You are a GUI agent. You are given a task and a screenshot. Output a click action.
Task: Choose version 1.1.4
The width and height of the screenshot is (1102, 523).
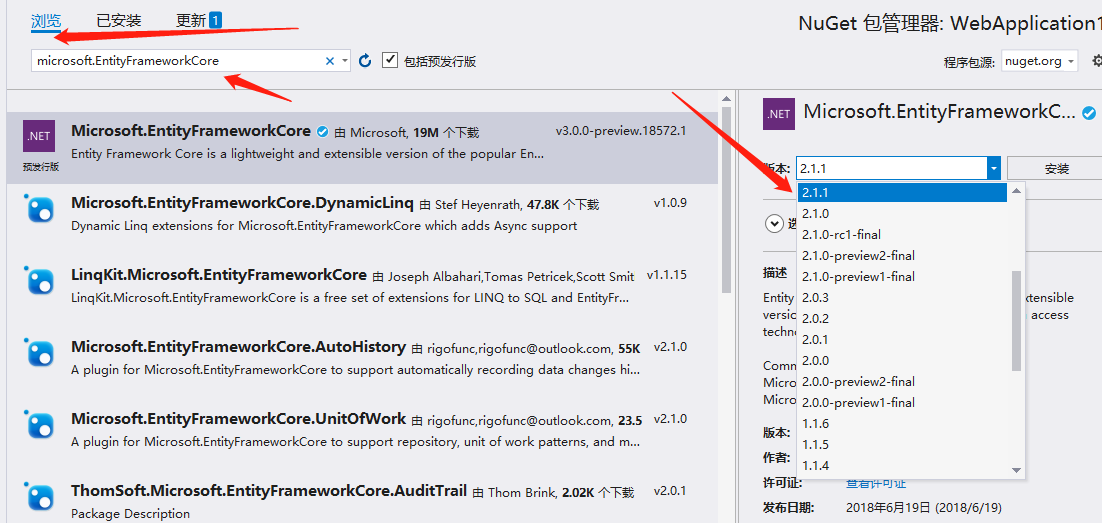pos(903,466)
